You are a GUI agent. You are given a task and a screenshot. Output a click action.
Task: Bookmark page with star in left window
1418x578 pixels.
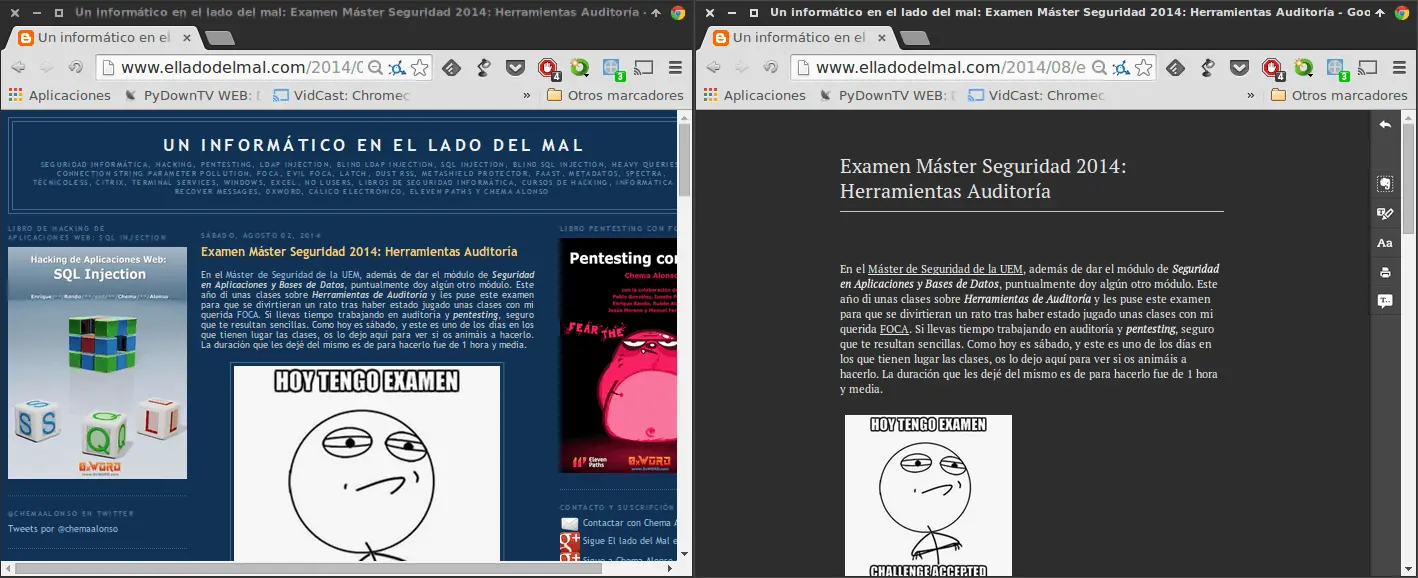click(x=420, y=68)
